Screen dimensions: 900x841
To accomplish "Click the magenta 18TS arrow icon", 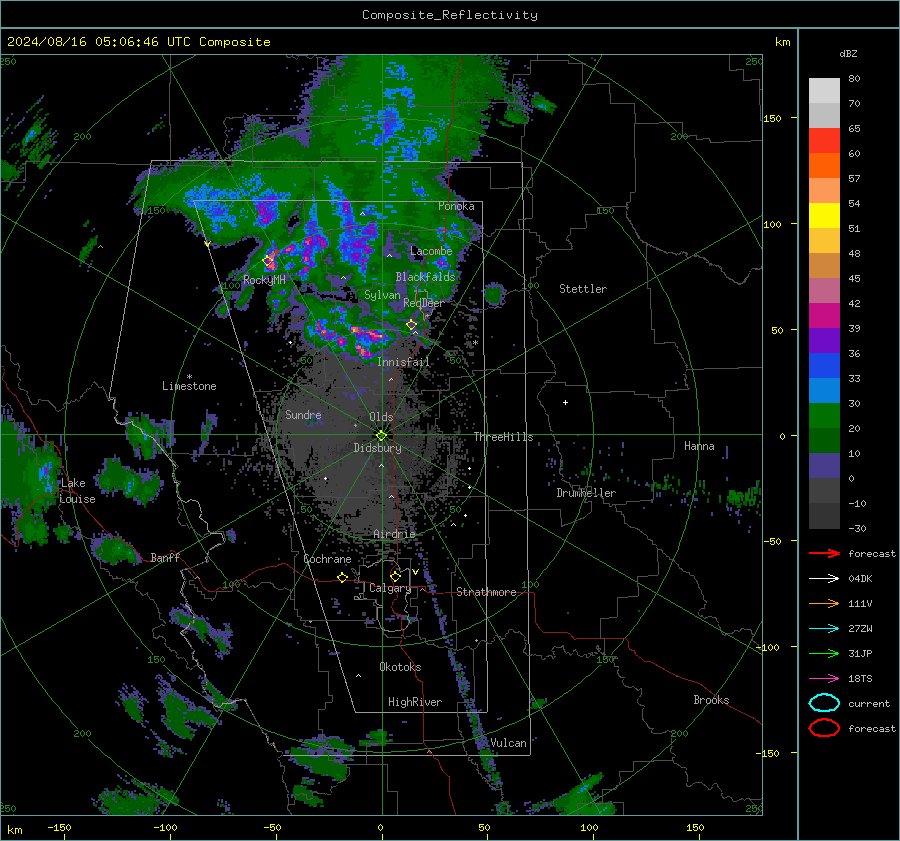I will pyautogui.click(x=824, y=679).
